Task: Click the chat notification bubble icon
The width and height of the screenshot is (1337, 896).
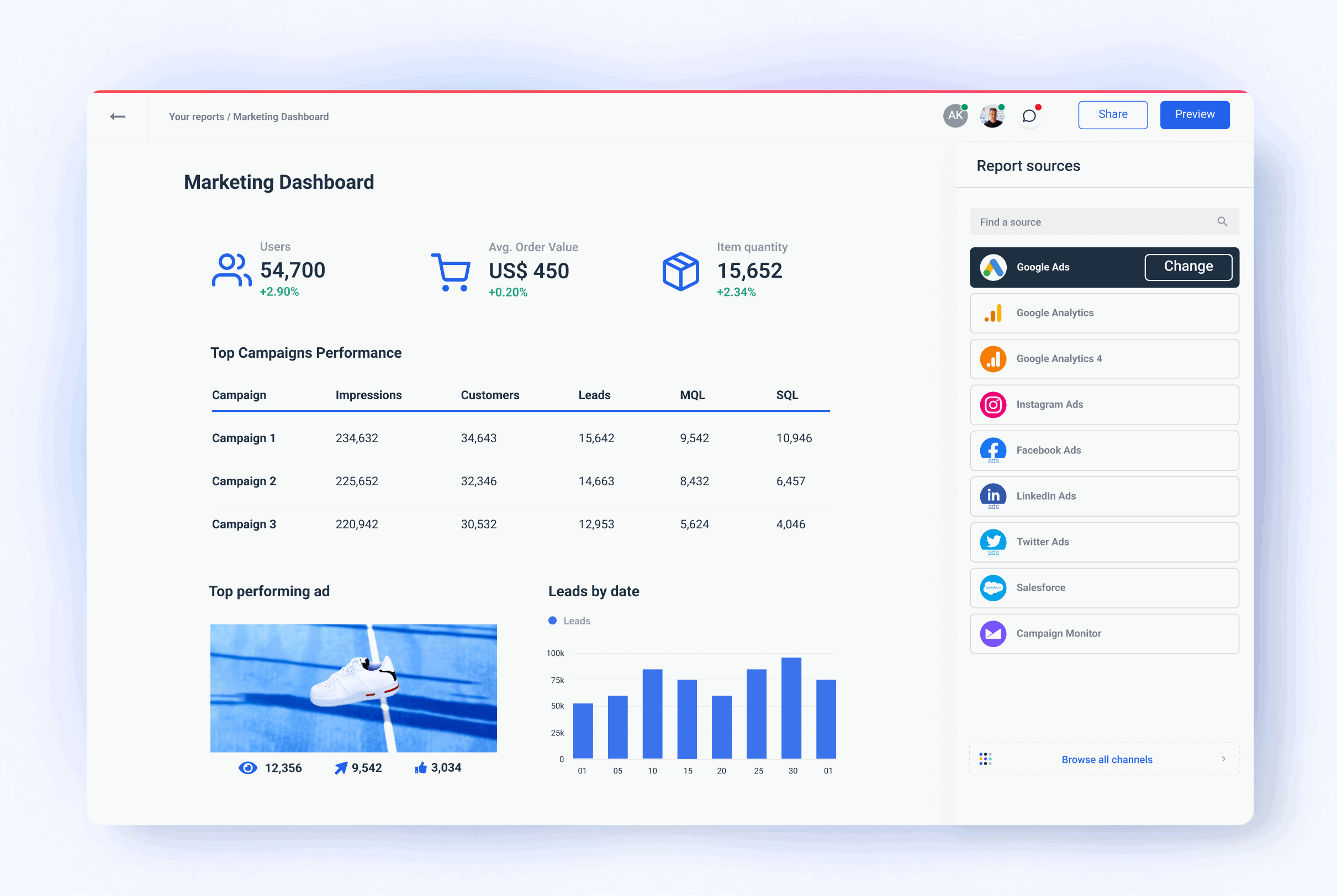Action: (1029, 116)
